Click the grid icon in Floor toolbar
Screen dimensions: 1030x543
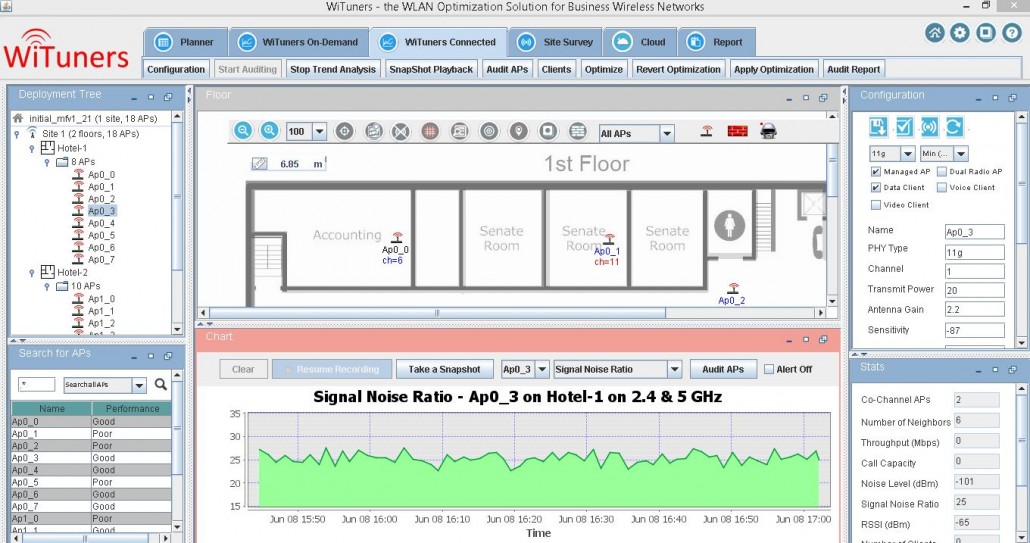(430, 131)
